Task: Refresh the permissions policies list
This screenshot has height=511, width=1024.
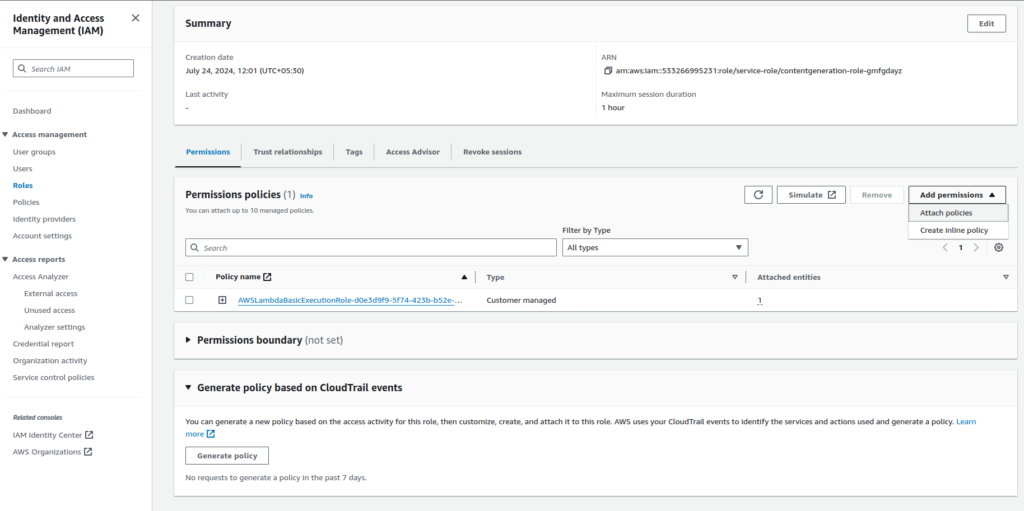Action: pos(758,195)
